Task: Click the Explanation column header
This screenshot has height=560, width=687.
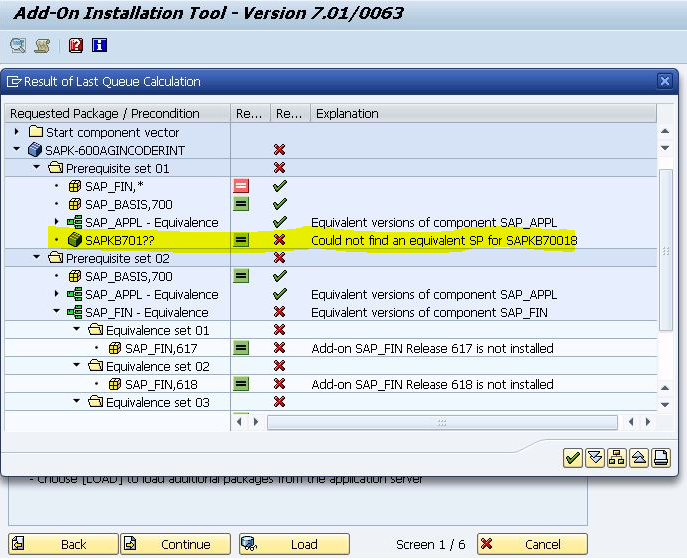Action: point(483,113)
